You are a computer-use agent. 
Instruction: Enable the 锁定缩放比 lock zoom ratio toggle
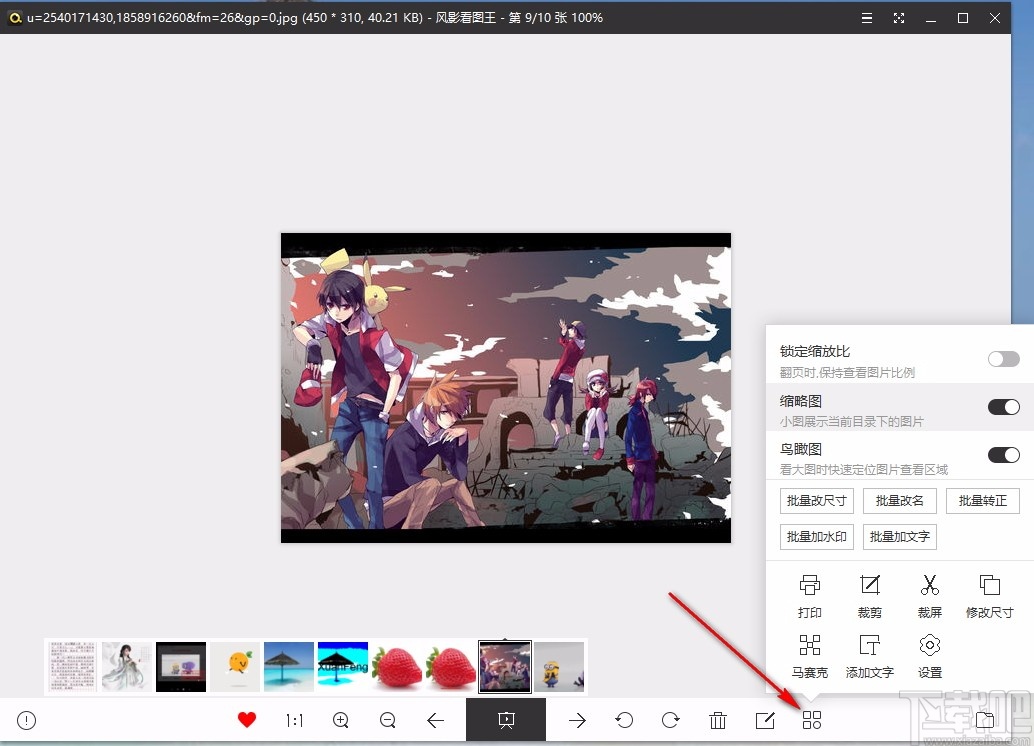pyautogui.click(x=1003, y=359)
